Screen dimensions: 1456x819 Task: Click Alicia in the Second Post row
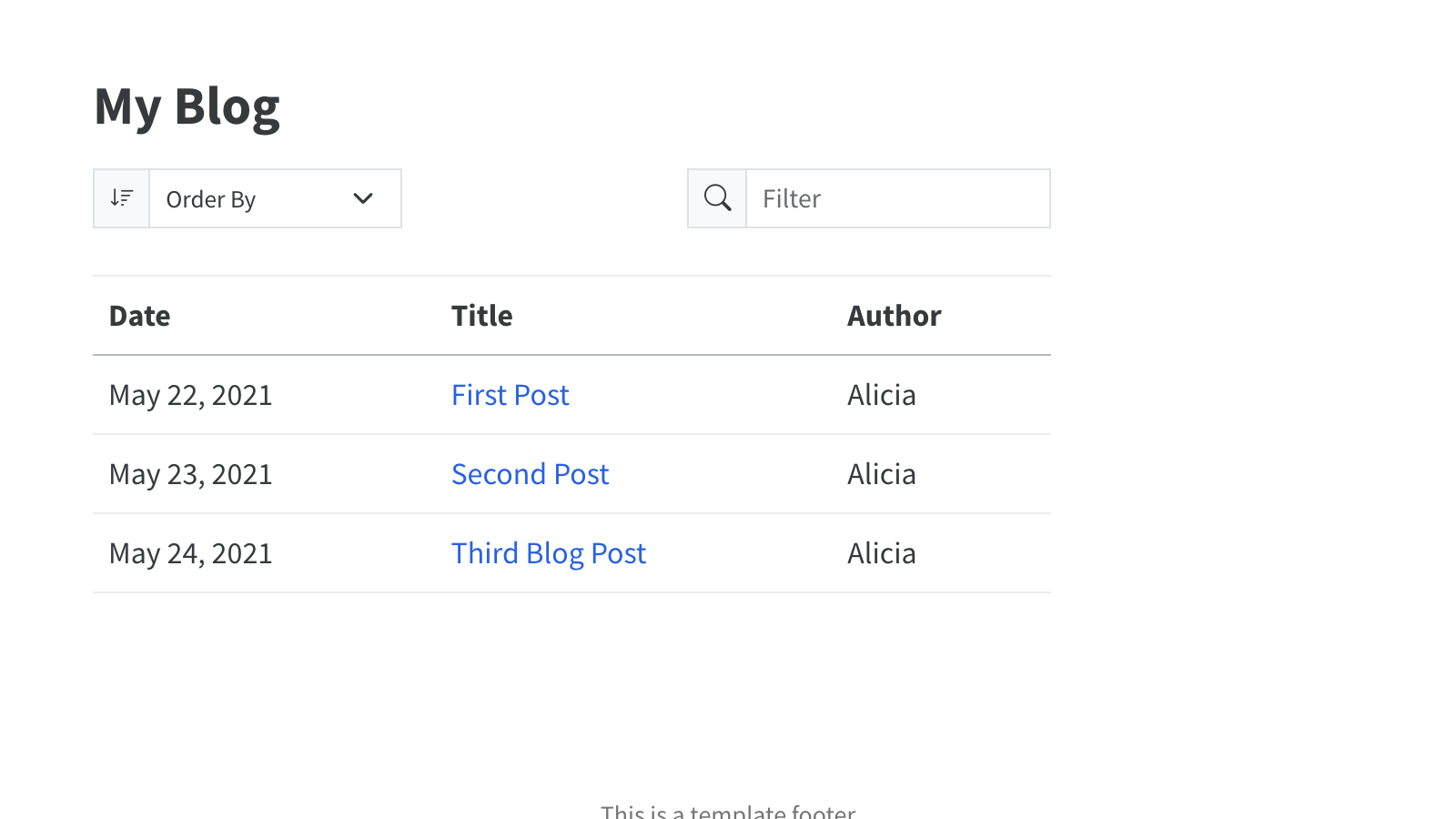coord(881,474)
